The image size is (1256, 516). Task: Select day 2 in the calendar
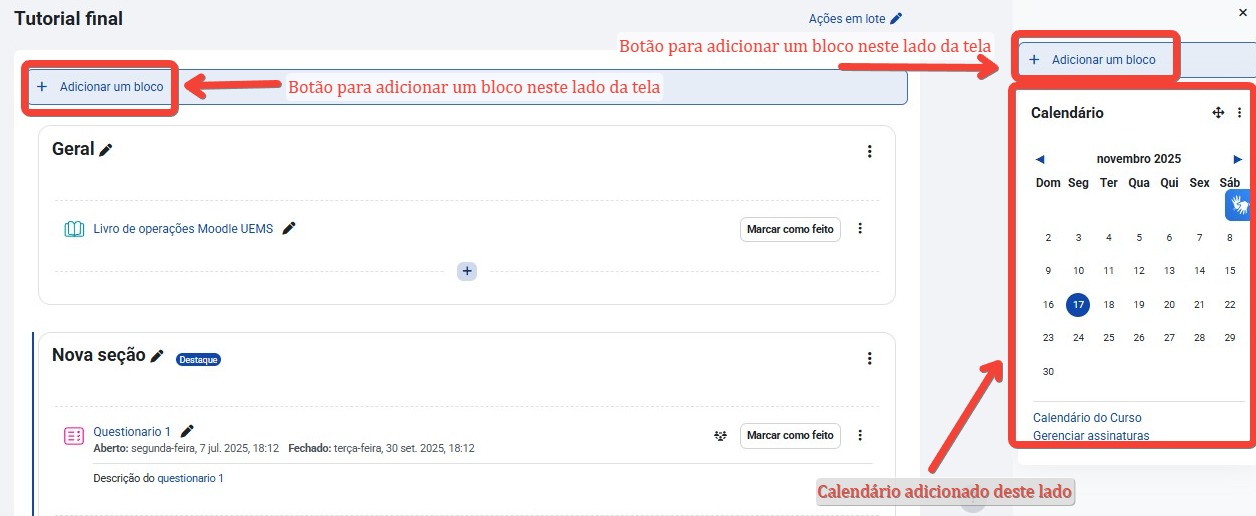coord(1048,238)
